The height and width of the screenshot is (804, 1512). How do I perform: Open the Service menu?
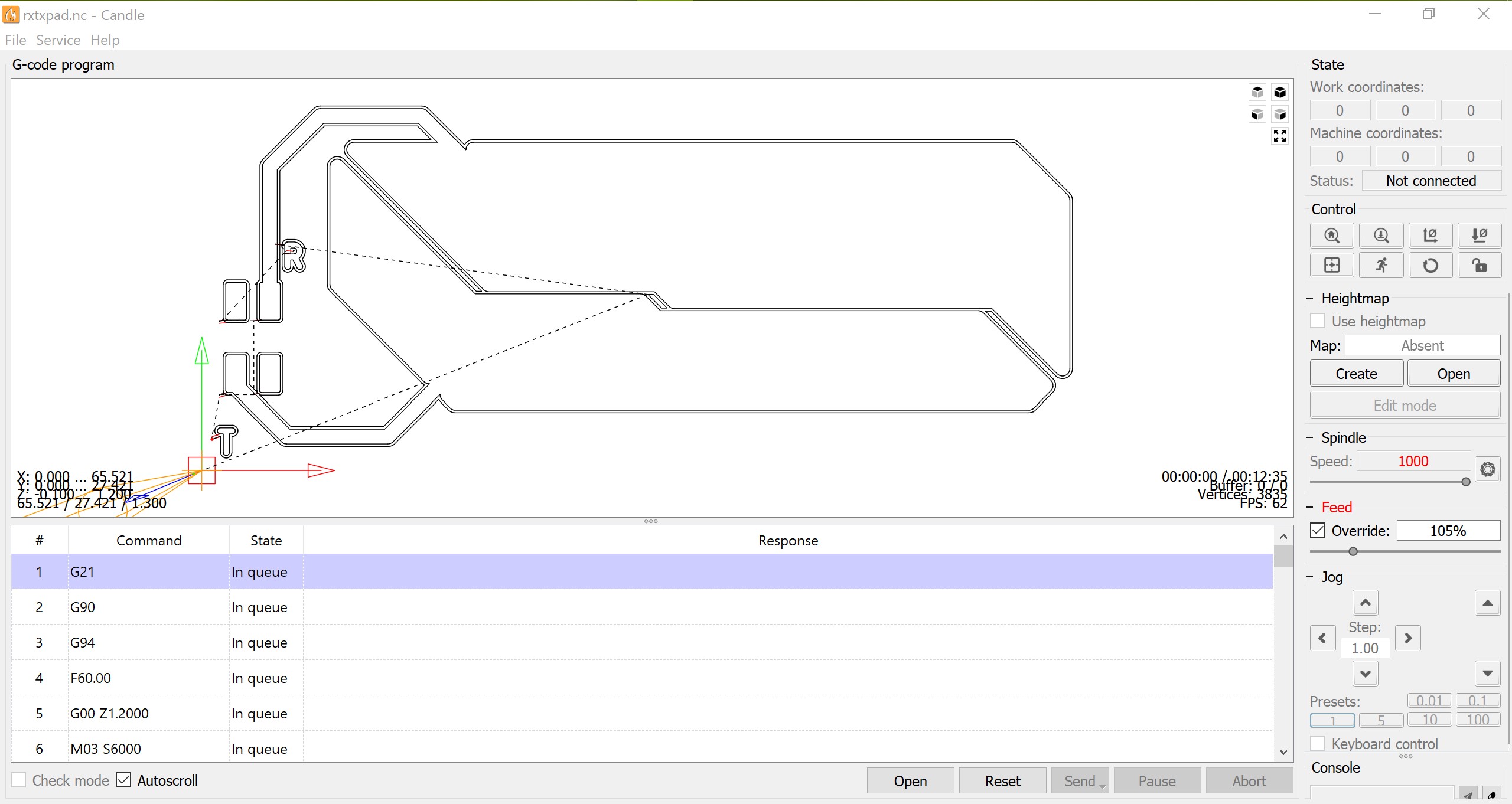pyautogui.click(x=58, y=40)
